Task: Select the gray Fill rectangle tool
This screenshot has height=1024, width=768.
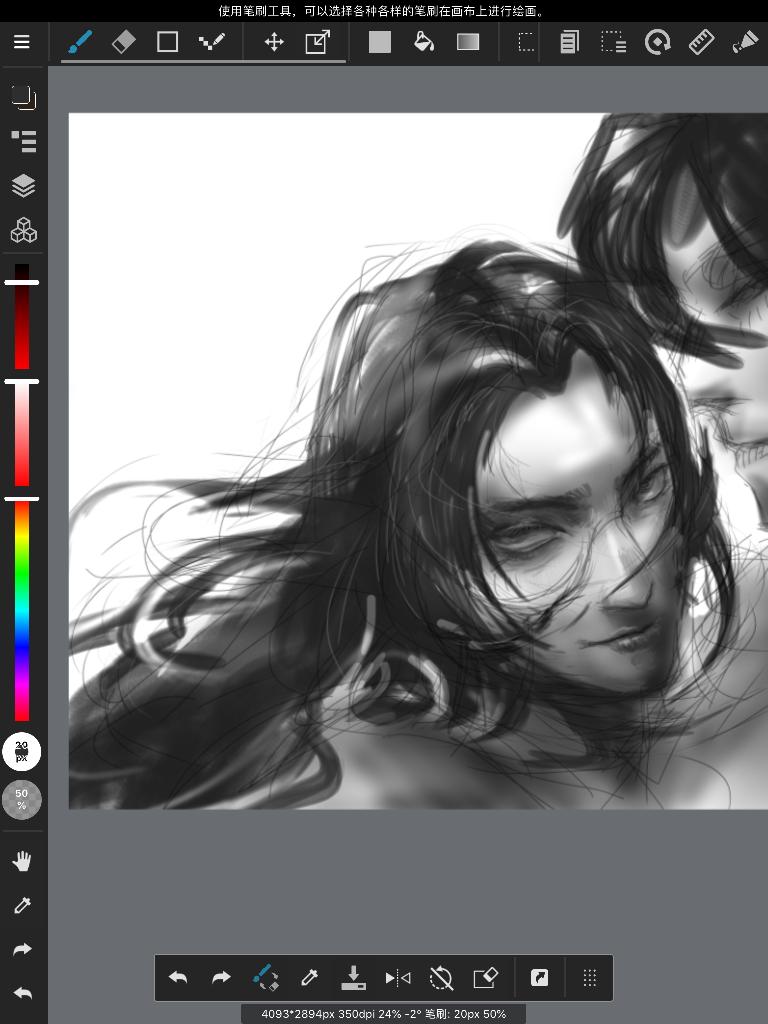Action: (379, 42)
